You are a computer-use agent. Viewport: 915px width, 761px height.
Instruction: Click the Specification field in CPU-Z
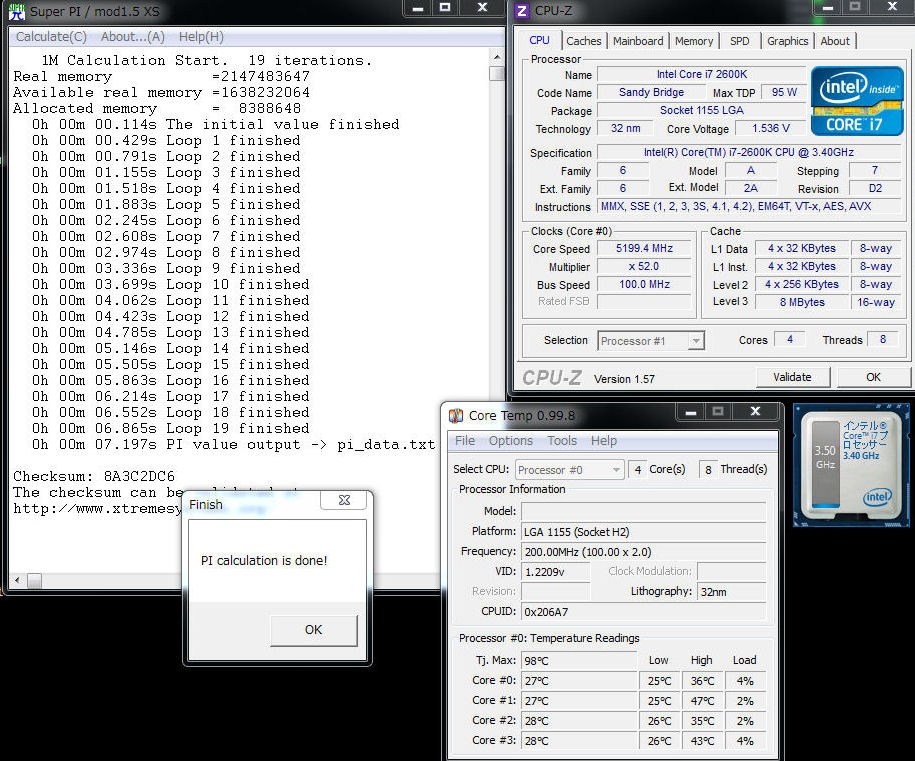(x=749, y=152)
